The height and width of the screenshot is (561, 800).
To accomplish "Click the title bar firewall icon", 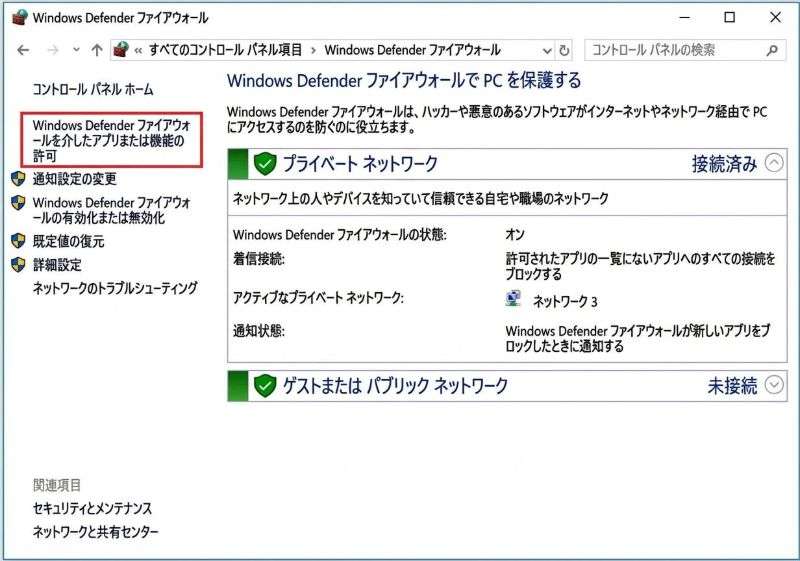I will coord(19,17).
